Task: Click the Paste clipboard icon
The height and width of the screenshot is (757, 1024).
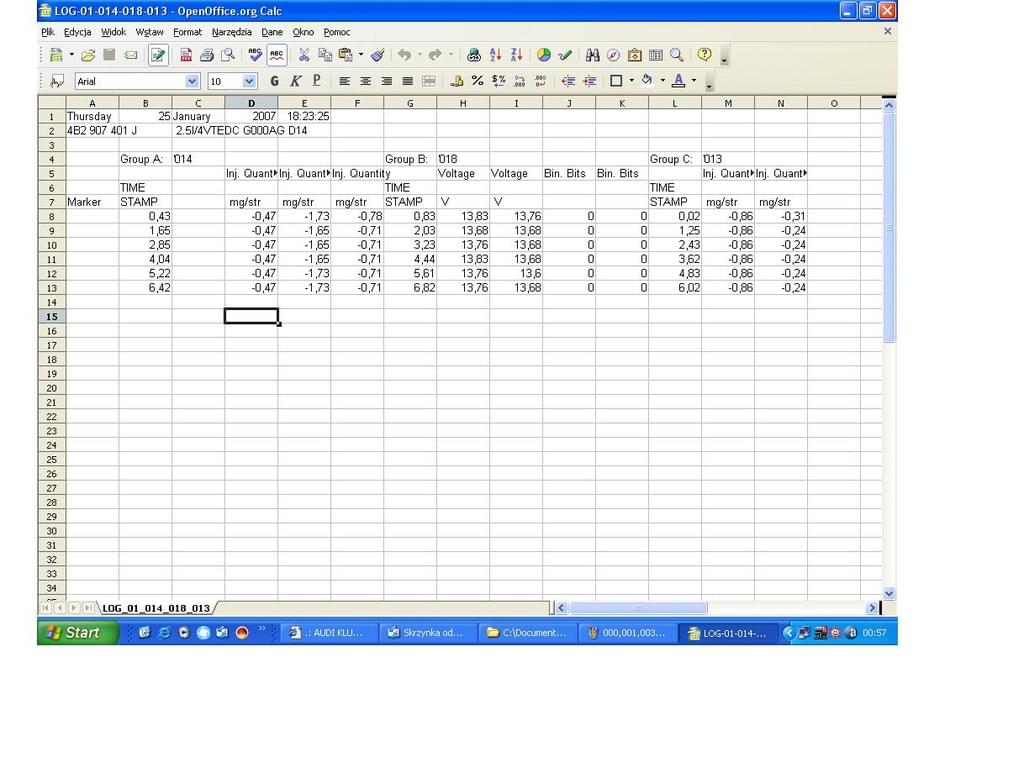Action: [x=345, y=55]
